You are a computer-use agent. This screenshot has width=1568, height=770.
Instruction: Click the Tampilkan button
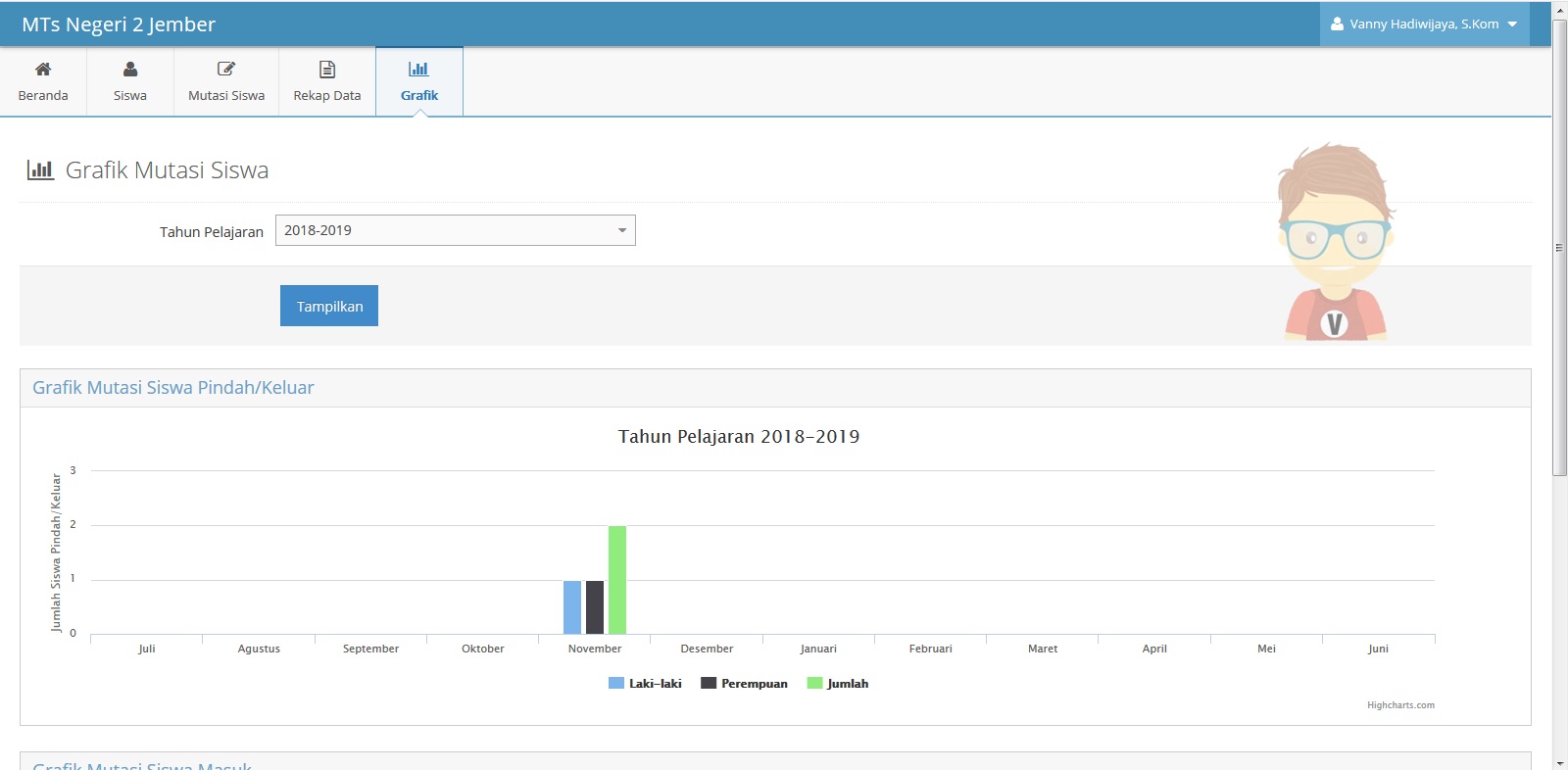click(329, 306)
